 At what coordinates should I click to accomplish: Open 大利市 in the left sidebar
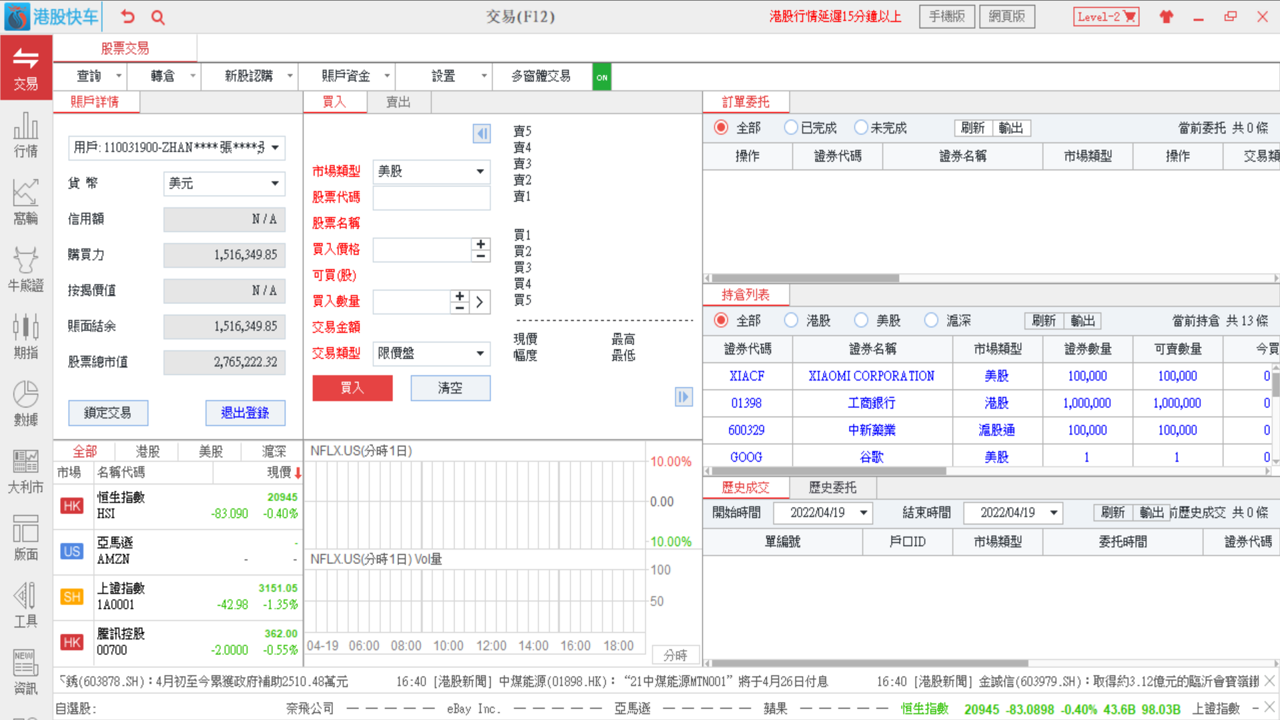click(26, 472)
